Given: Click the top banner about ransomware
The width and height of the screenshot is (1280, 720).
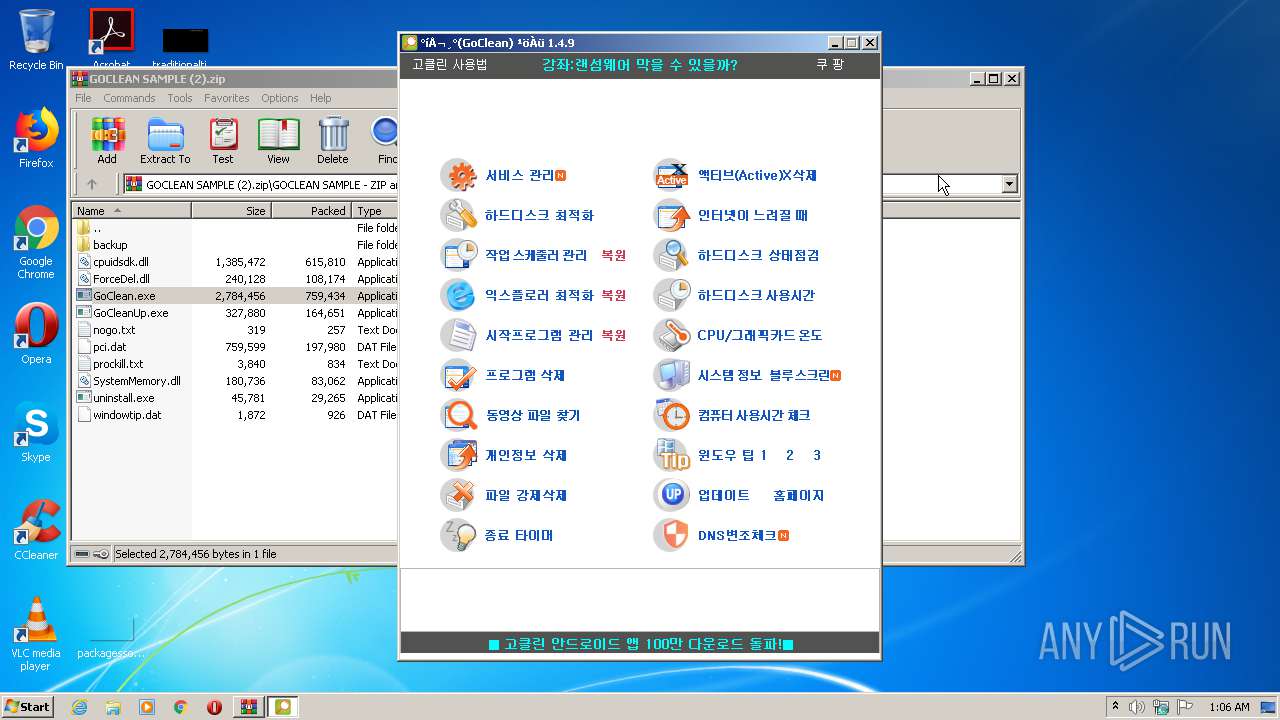Looking at the screenshot, I should point(640,65).
